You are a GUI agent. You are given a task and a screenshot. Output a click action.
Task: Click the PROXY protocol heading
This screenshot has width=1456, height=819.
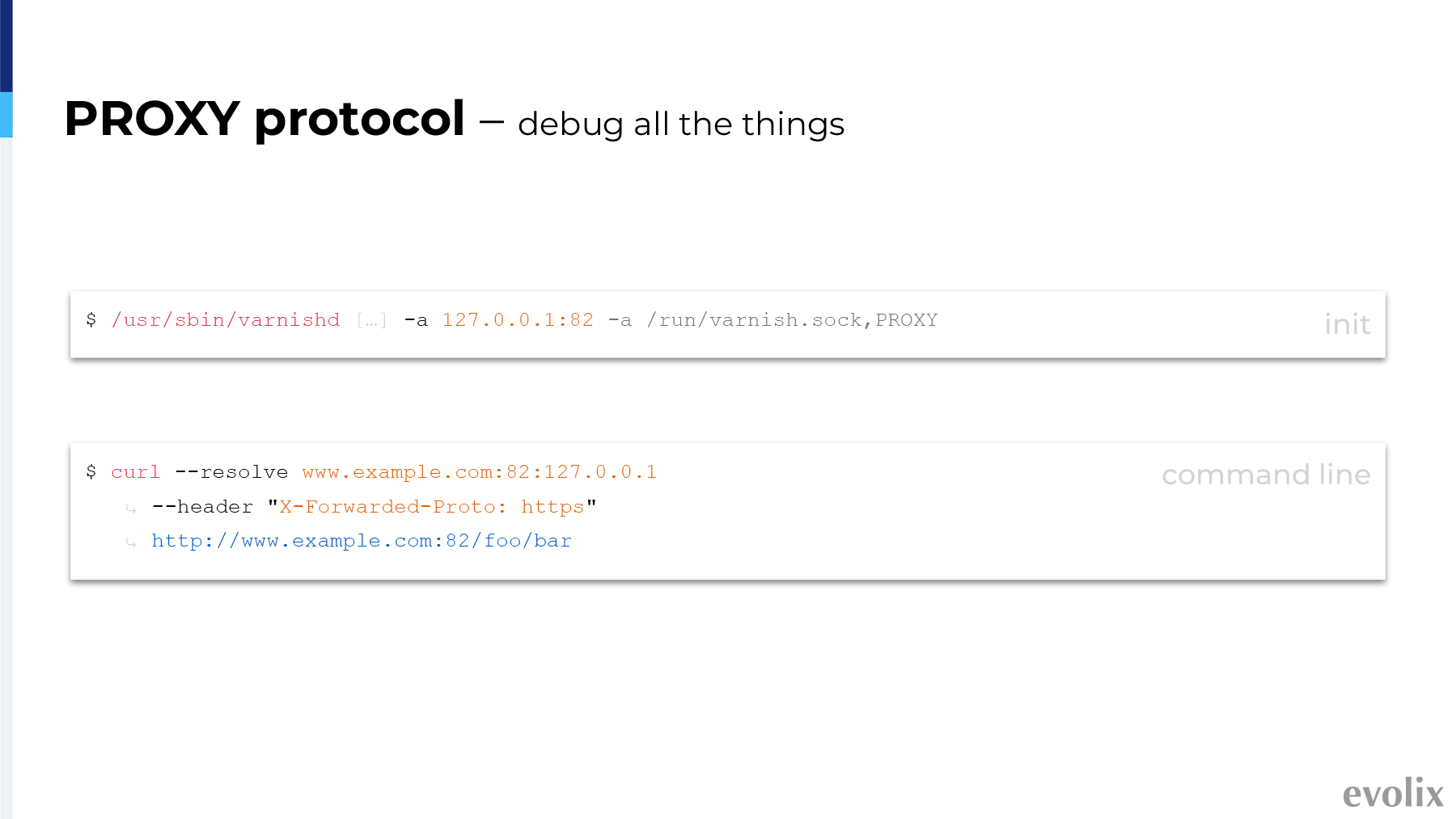pos(265,120)
